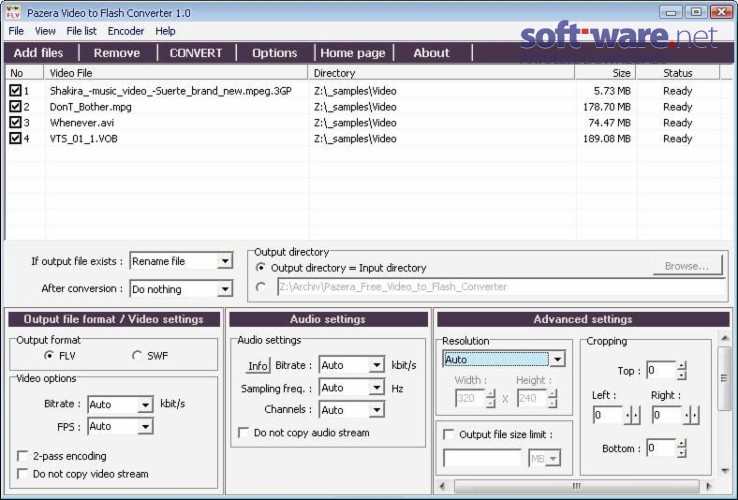Open the About toolbar button
738x500 pixels.
[432, 53]
